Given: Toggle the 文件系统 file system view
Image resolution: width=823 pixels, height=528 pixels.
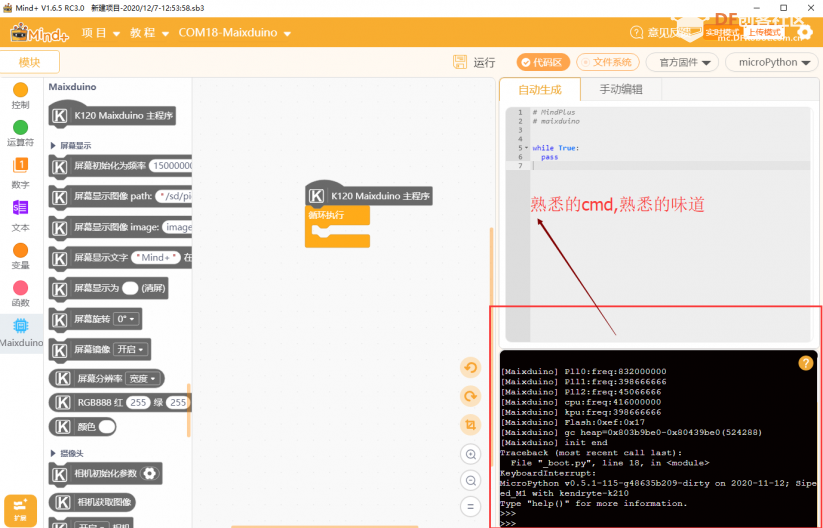Looking at the screenshot, I should 607,62.
